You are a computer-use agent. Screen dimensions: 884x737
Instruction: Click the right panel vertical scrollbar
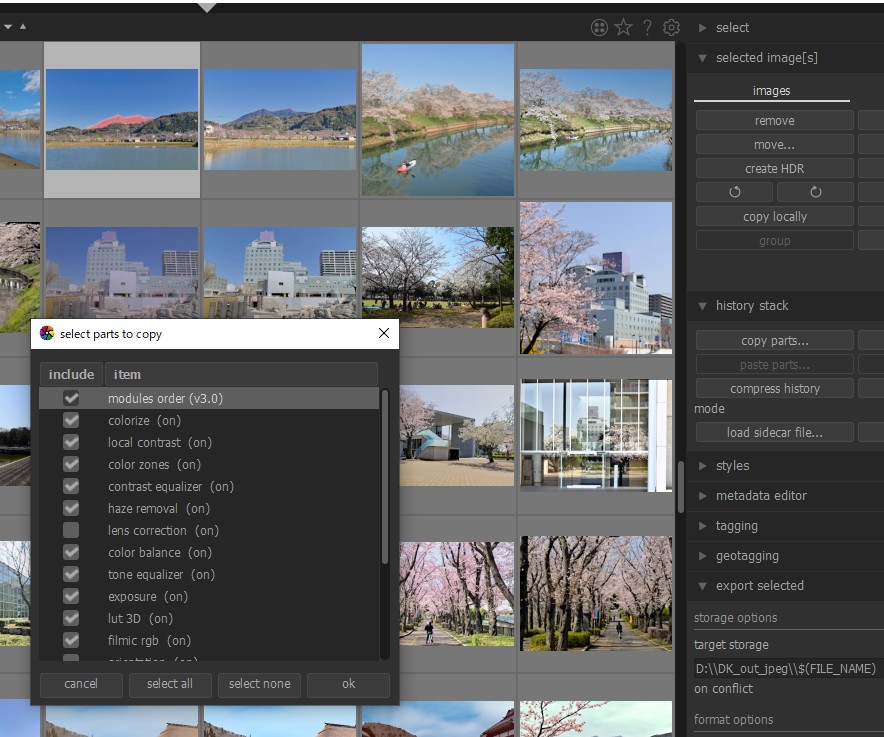680,487
